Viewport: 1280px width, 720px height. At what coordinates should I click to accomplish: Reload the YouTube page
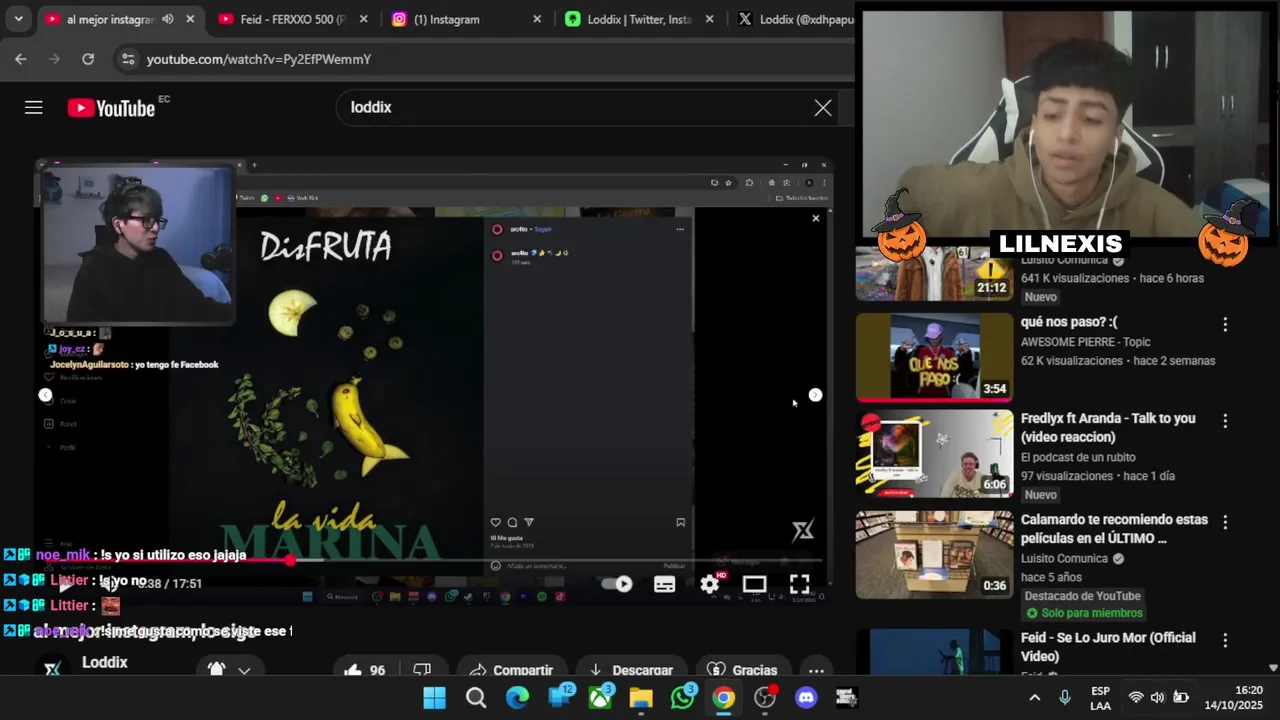pyautogui.click(x=88, y=59)
